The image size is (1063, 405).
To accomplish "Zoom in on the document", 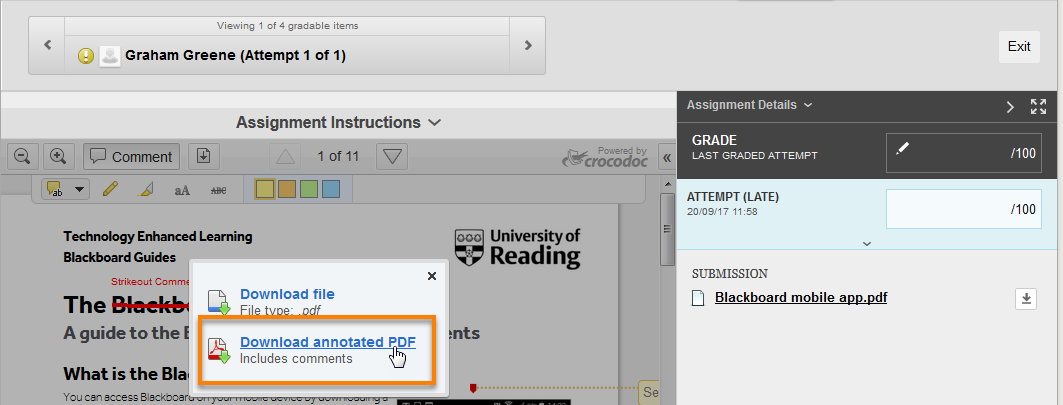I will coord(59,157).
